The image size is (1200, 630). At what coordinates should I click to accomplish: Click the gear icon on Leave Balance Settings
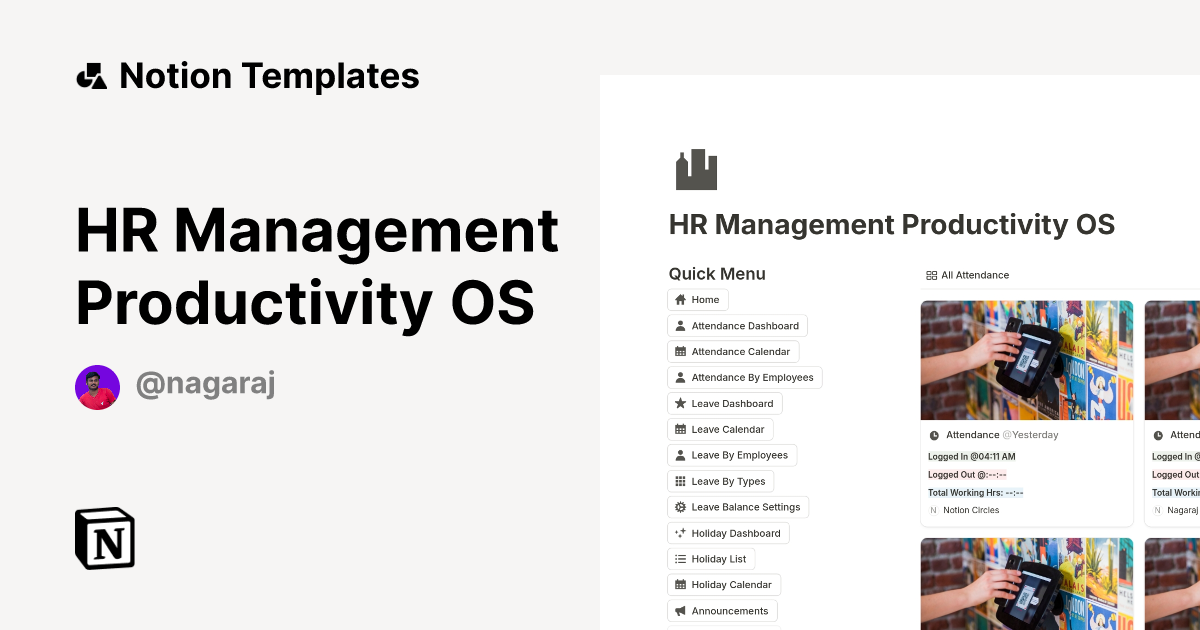point(679,507)
